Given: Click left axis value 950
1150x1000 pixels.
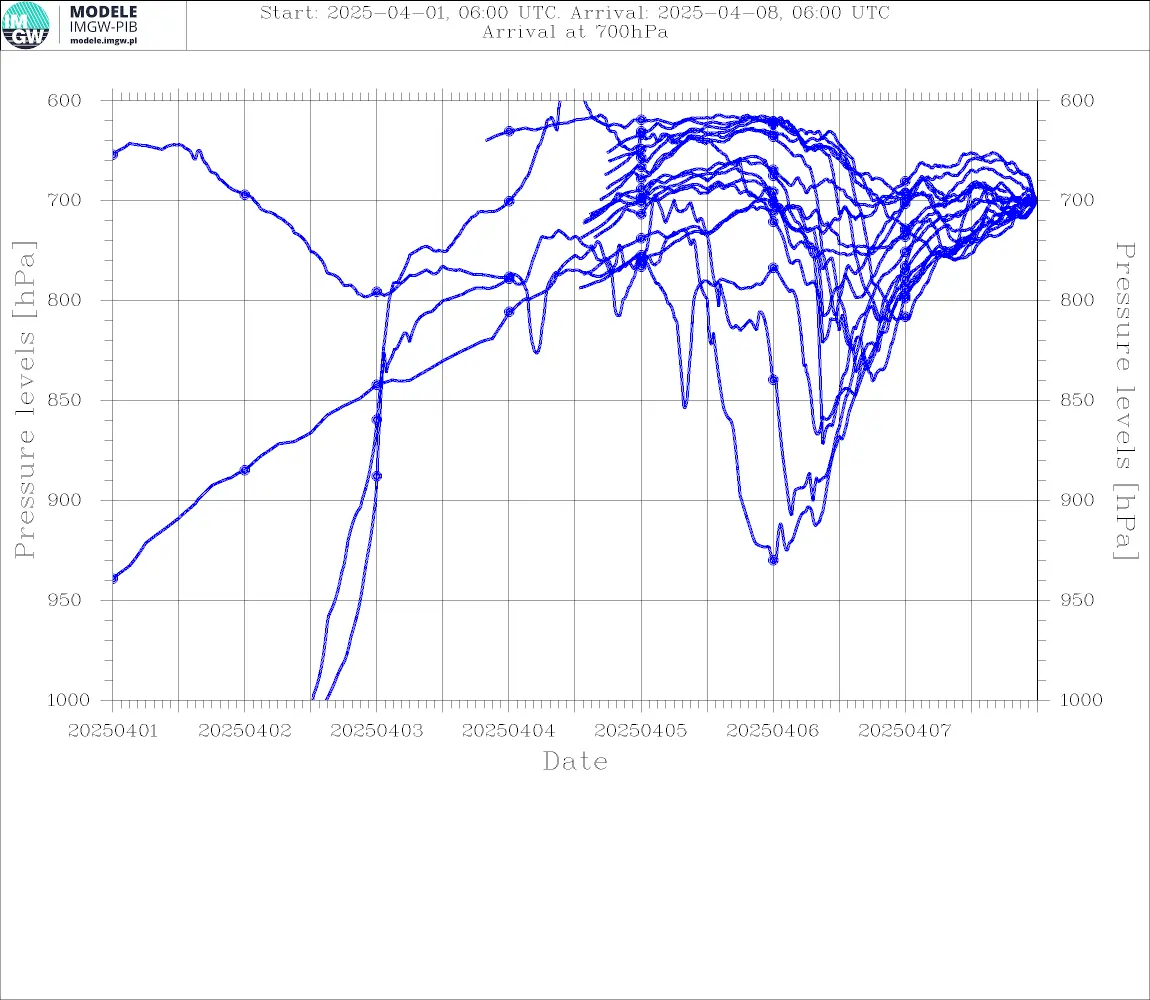Looking at the screenshot, I should (65, 600).
